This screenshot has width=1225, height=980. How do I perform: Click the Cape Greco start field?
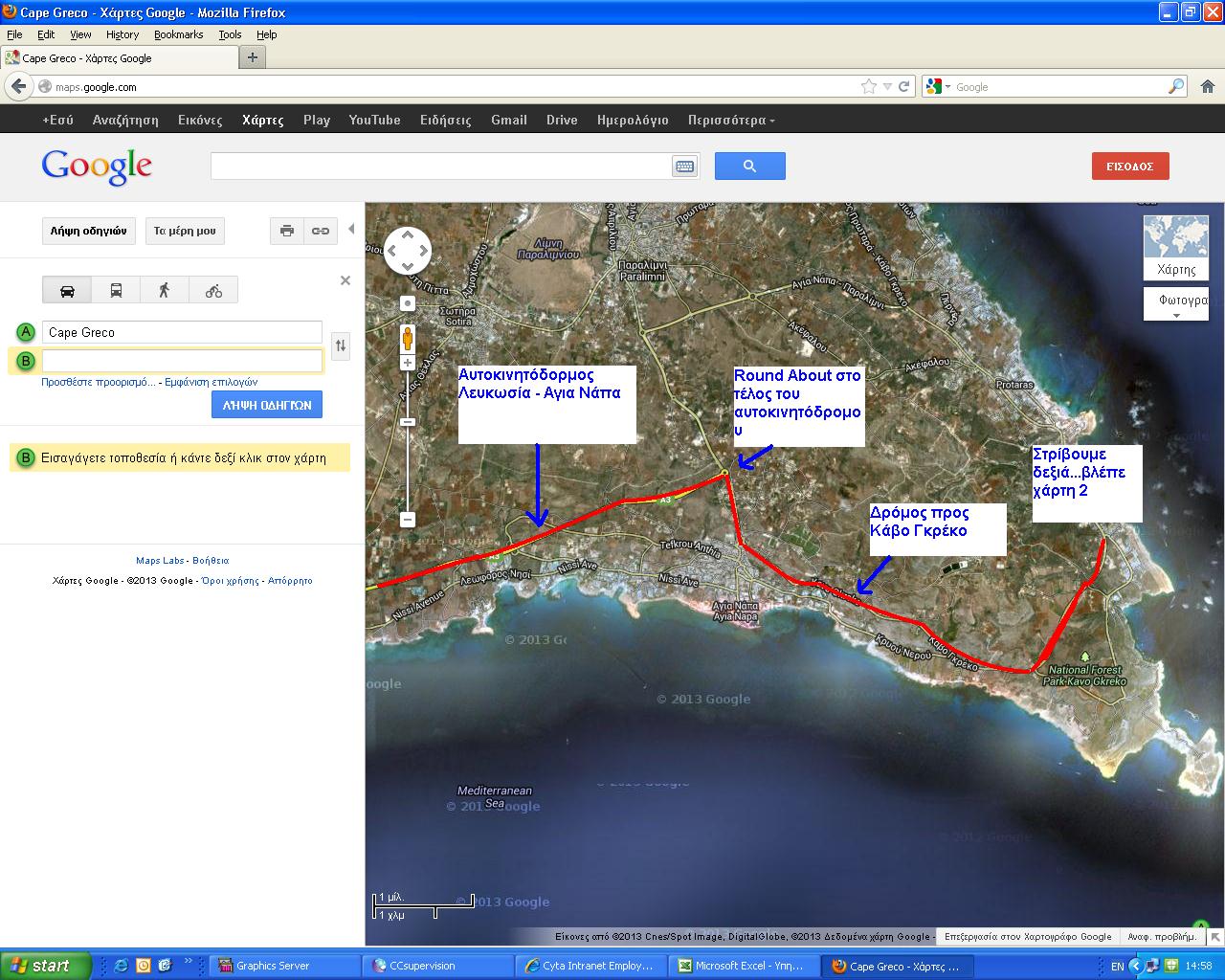(x=182, y=332)
